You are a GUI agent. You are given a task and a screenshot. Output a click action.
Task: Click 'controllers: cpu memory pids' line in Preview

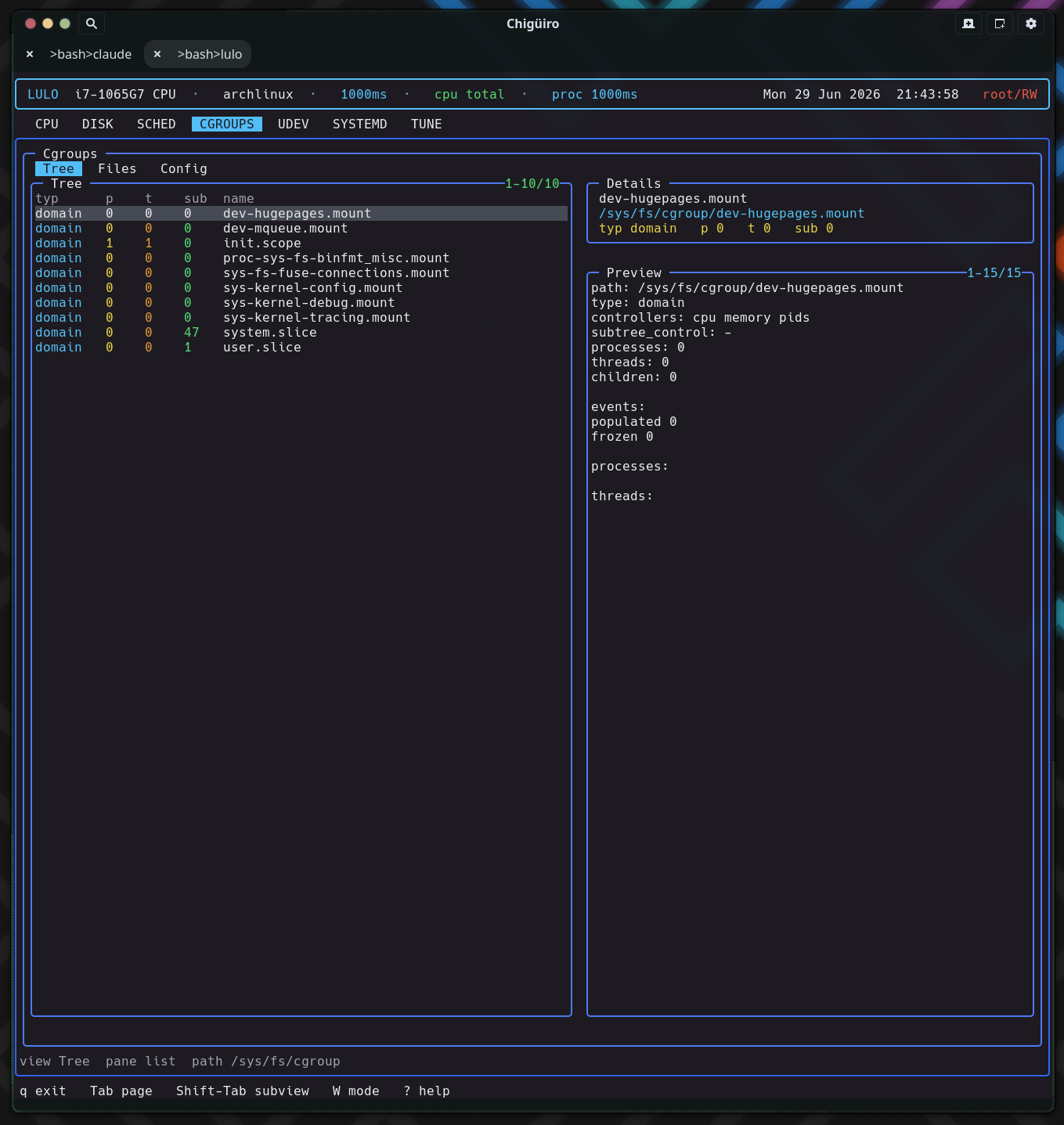[x=701, y=317]
